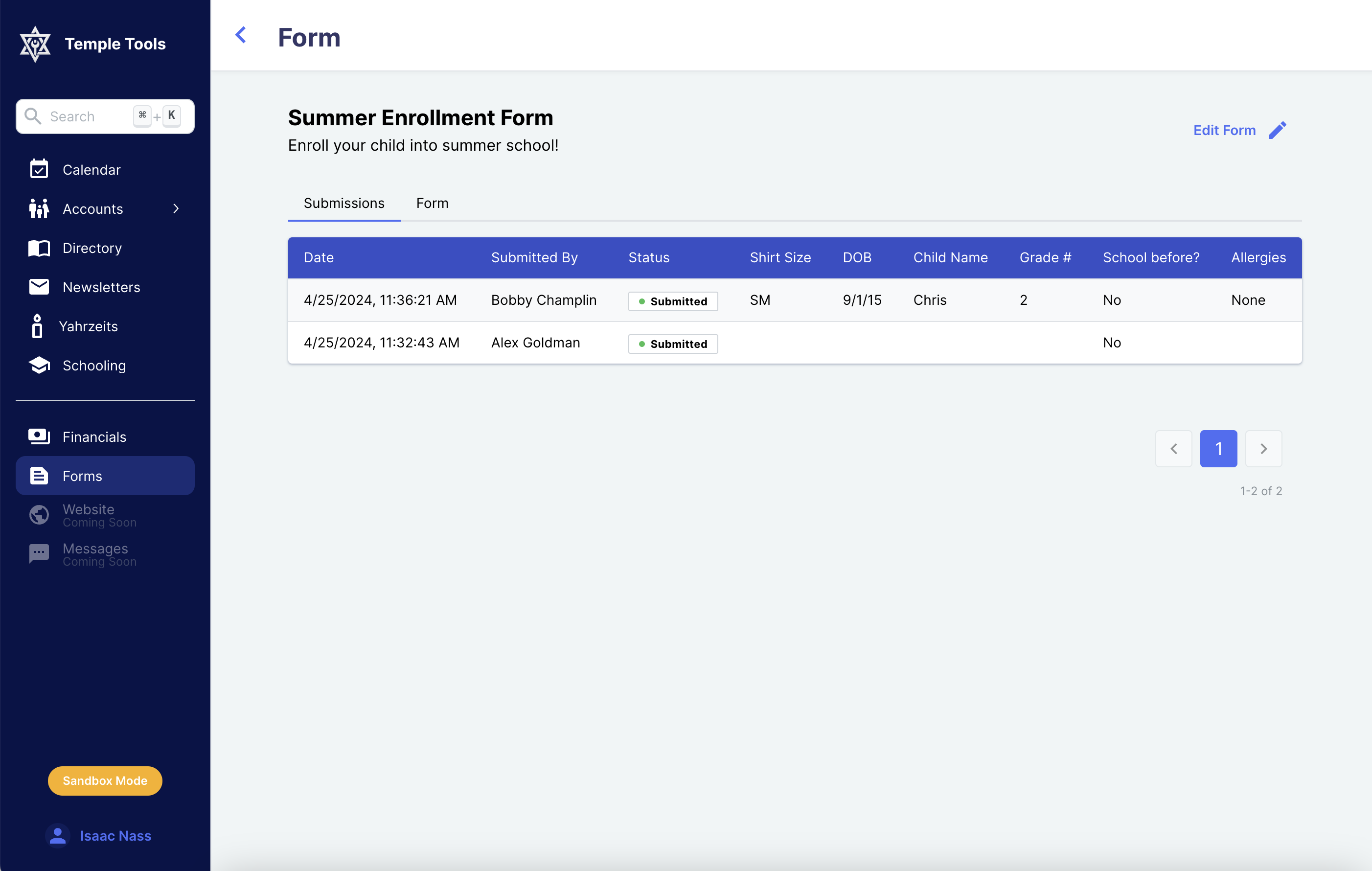Click the search input field
1372x871 pixels.
point(104,115)
